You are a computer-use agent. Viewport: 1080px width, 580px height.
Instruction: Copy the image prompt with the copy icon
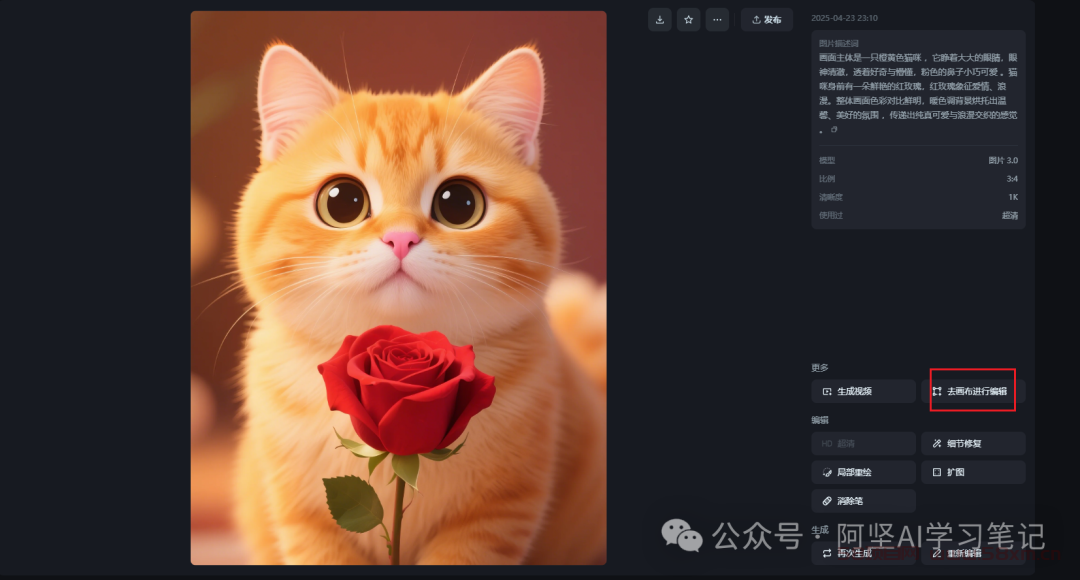834,130
